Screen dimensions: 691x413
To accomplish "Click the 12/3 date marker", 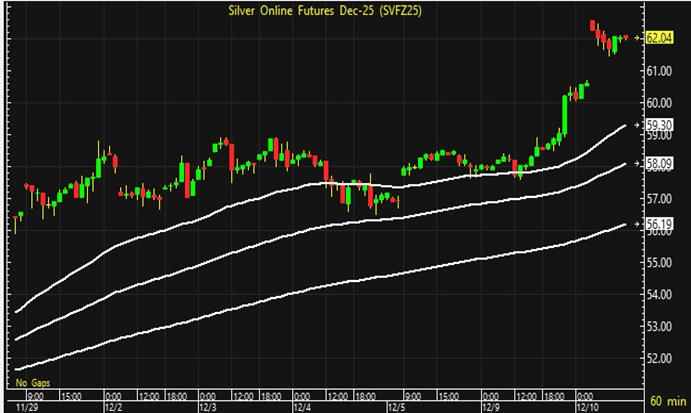I will [207, 406].
